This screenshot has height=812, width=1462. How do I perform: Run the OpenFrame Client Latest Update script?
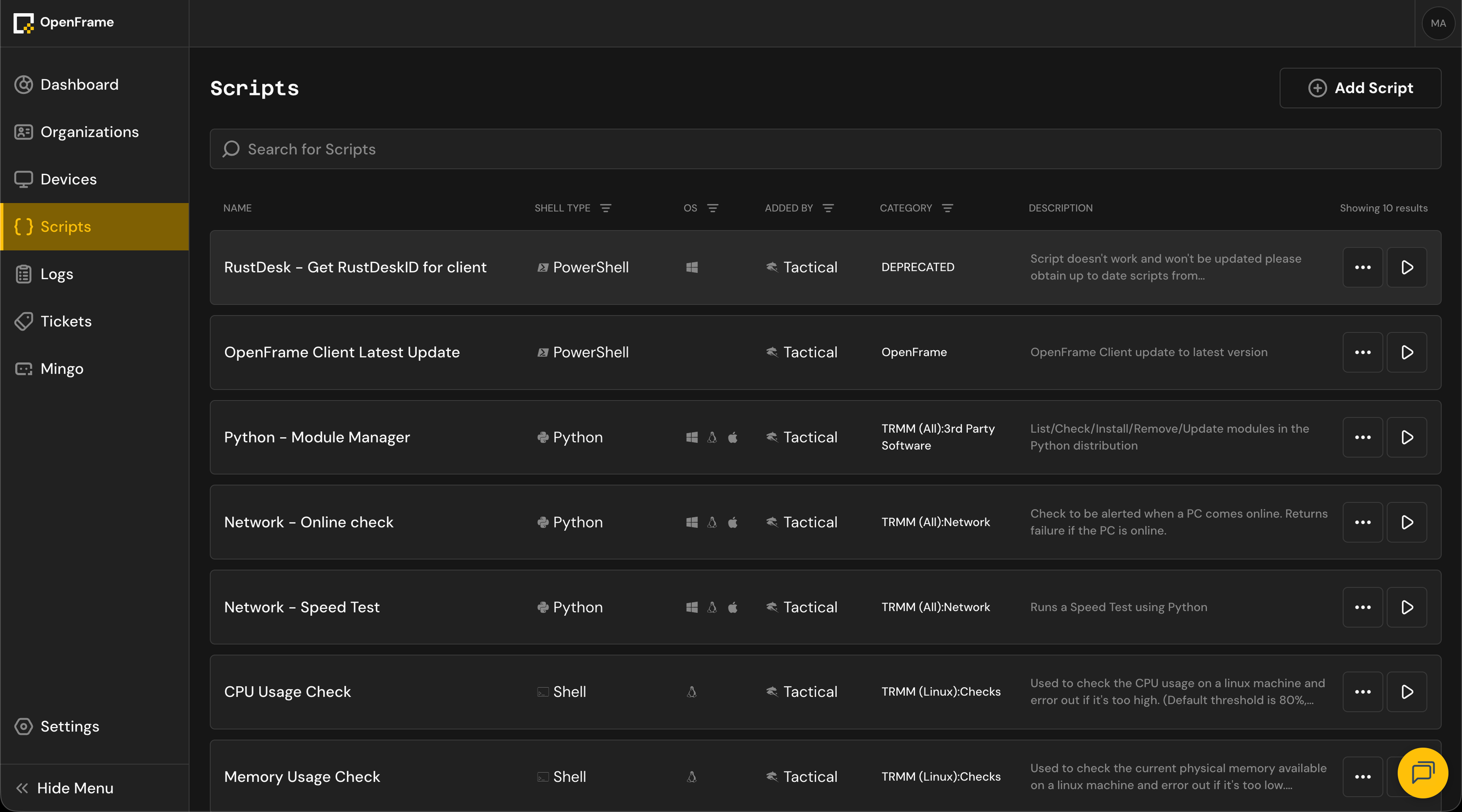click(x=1406, y=352)
